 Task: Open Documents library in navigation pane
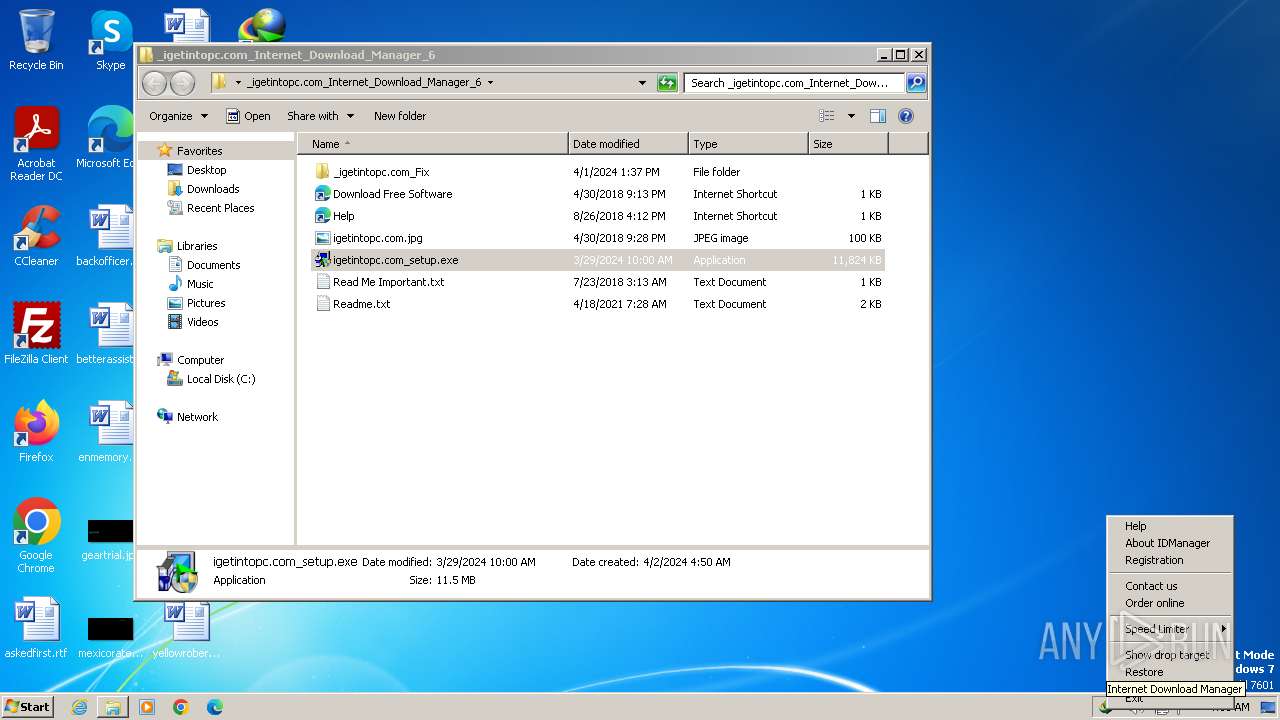(213, 265)
